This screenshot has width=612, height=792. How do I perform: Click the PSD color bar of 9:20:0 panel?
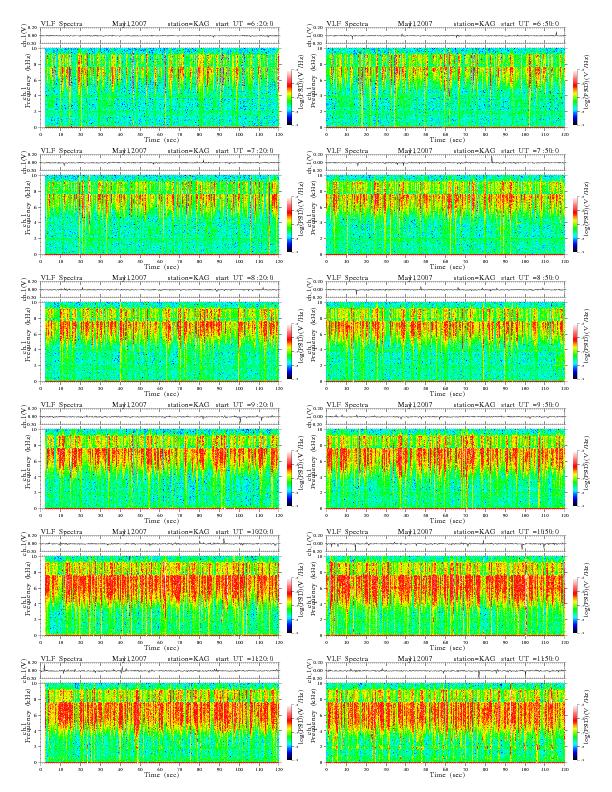[x=289, y=478]
